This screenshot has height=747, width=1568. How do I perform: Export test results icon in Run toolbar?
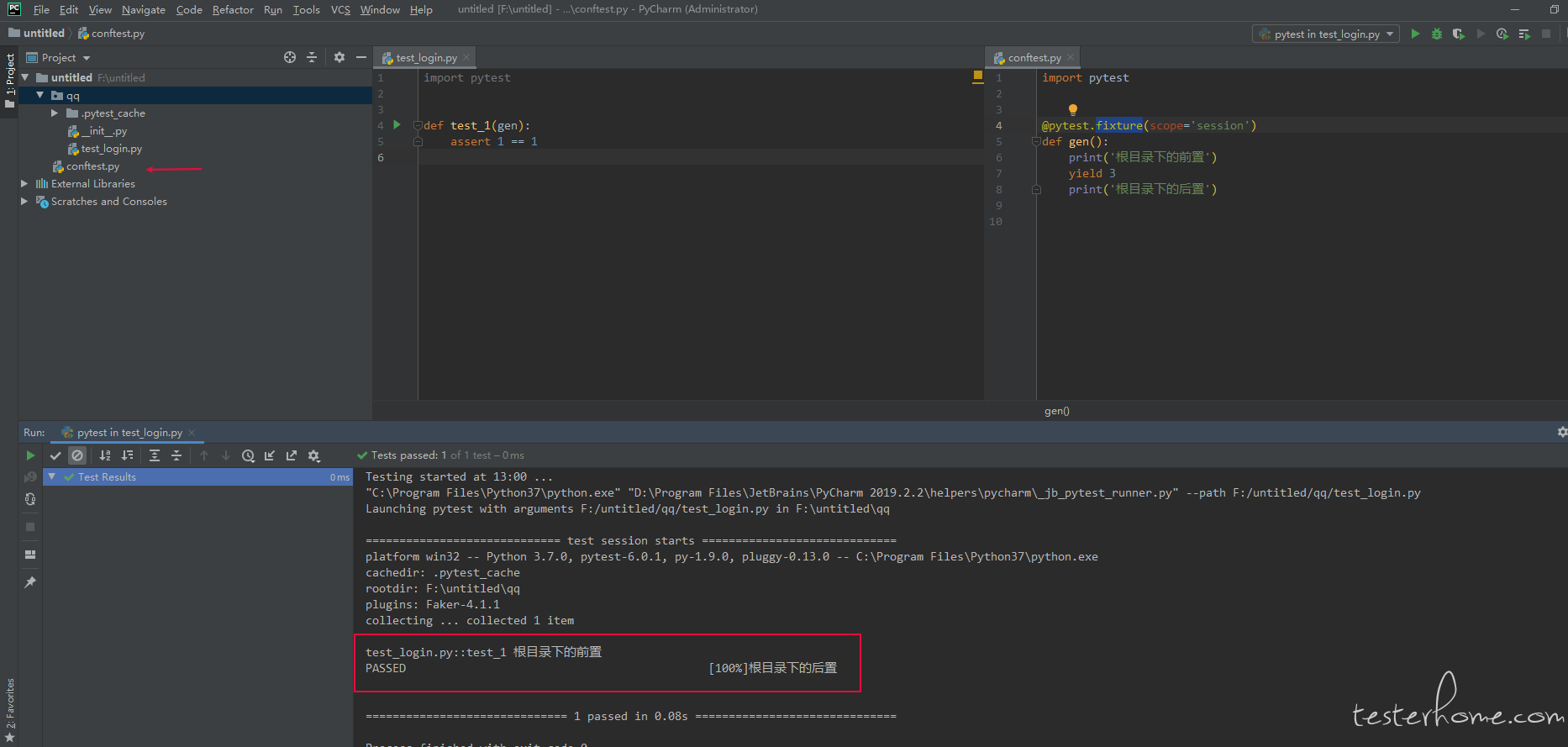tap(292, 455)
